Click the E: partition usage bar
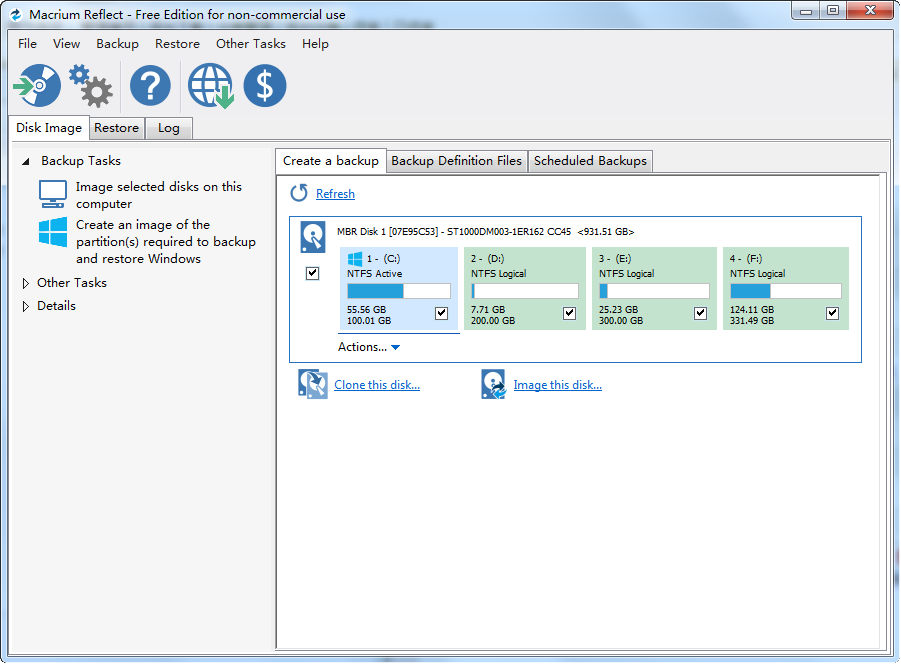 coord(654,291)
